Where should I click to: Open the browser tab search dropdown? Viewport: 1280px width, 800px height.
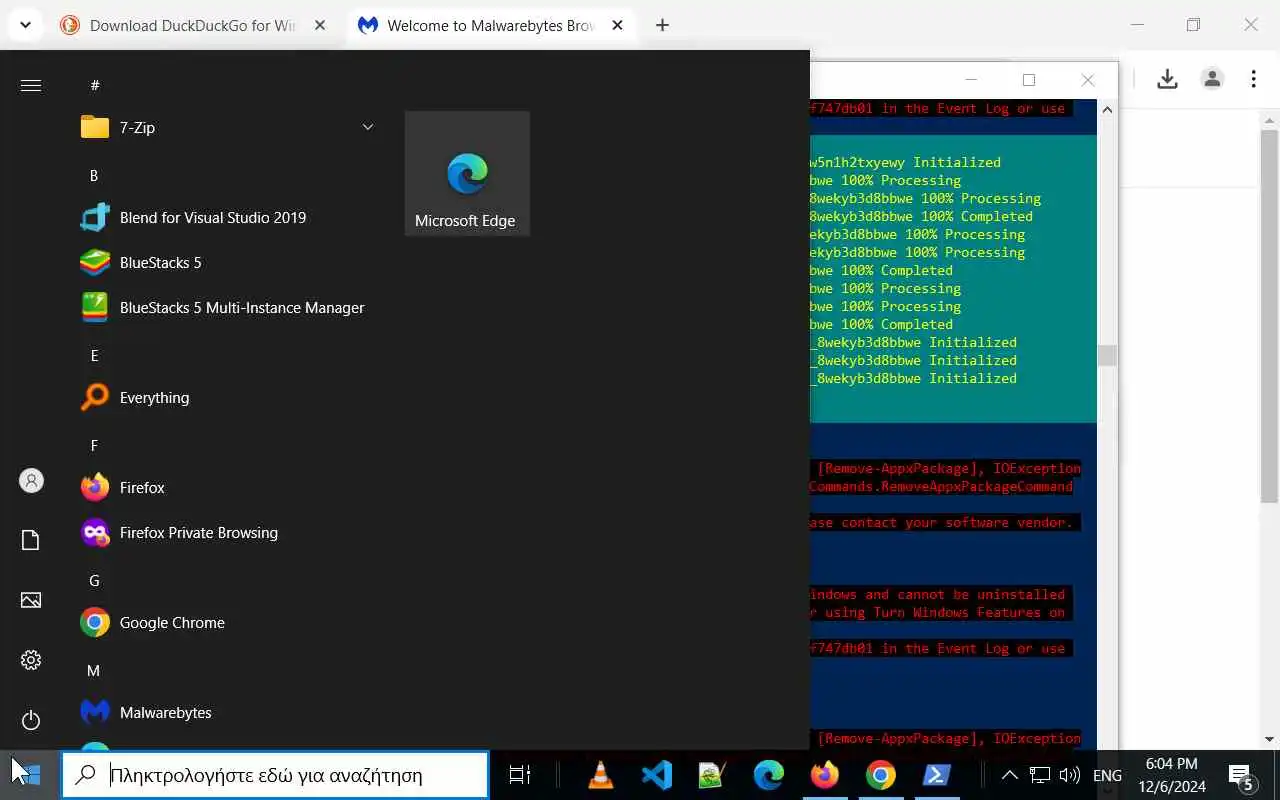coord(25,25)
